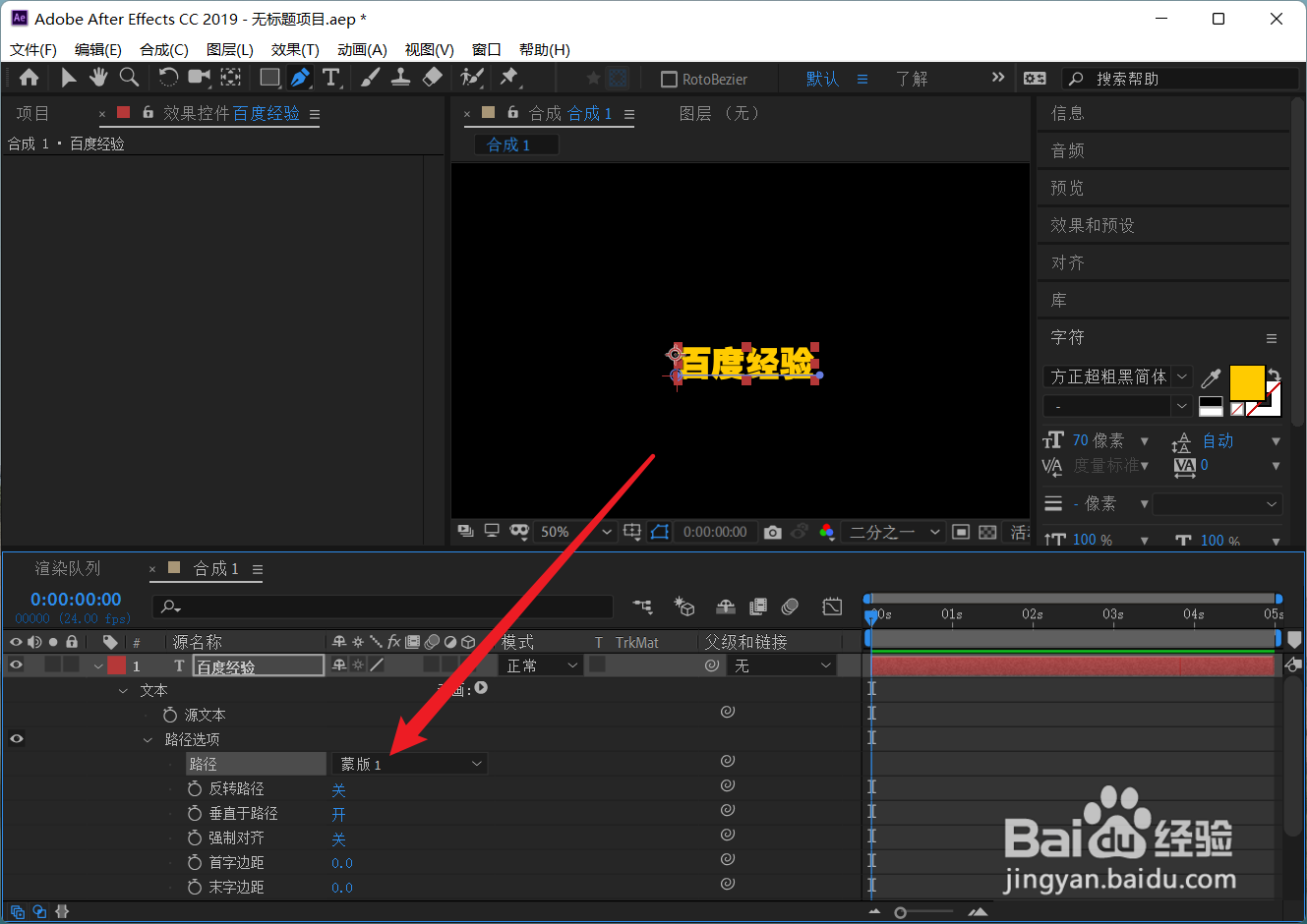Open the 效果(T) menu
1307x924 pixels.
[295, 50]
